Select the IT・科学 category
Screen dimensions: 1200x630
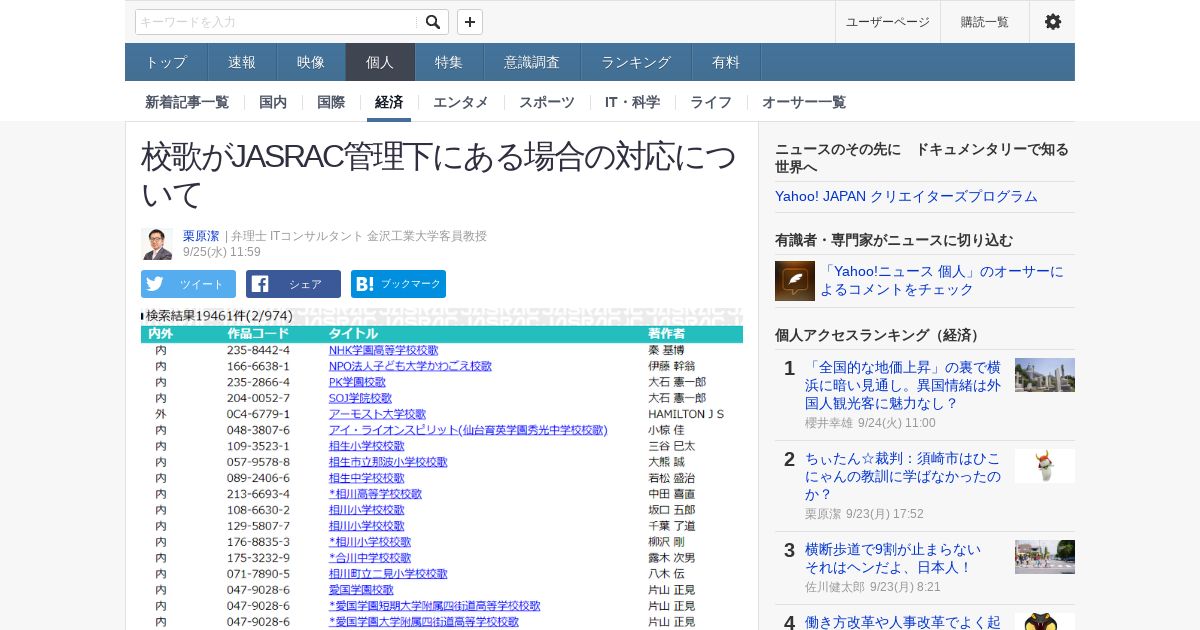pyautogui.click(x=632, y=102)
